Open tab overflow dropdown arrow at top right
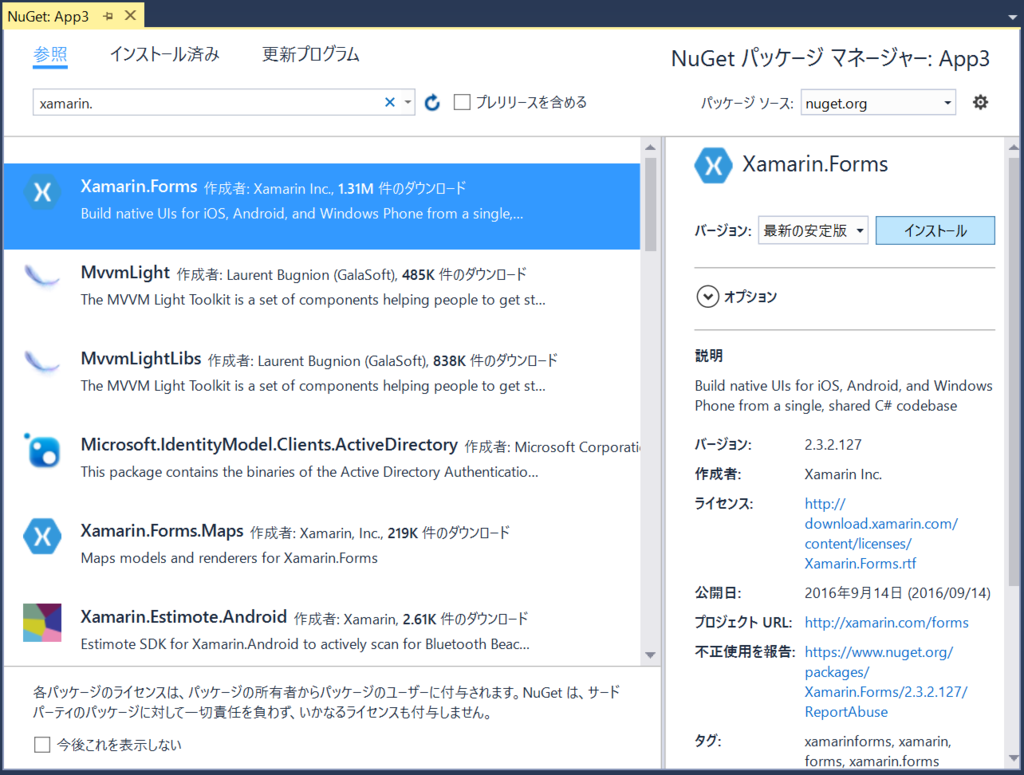The width and height of the screenshot is (1024, 775). tap(1012, 17)
